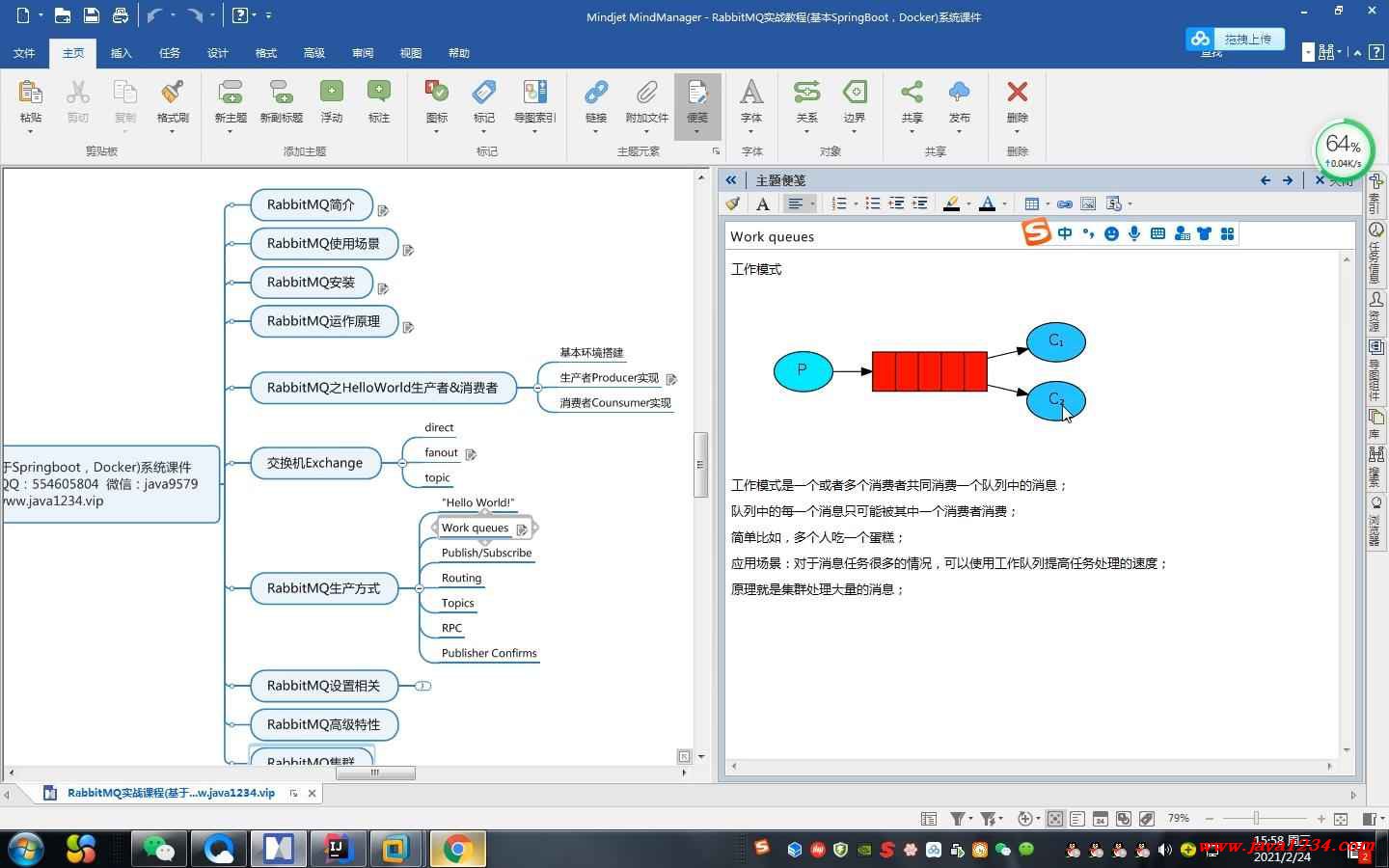Click the fit map button in status bar

click(1340, 818)
